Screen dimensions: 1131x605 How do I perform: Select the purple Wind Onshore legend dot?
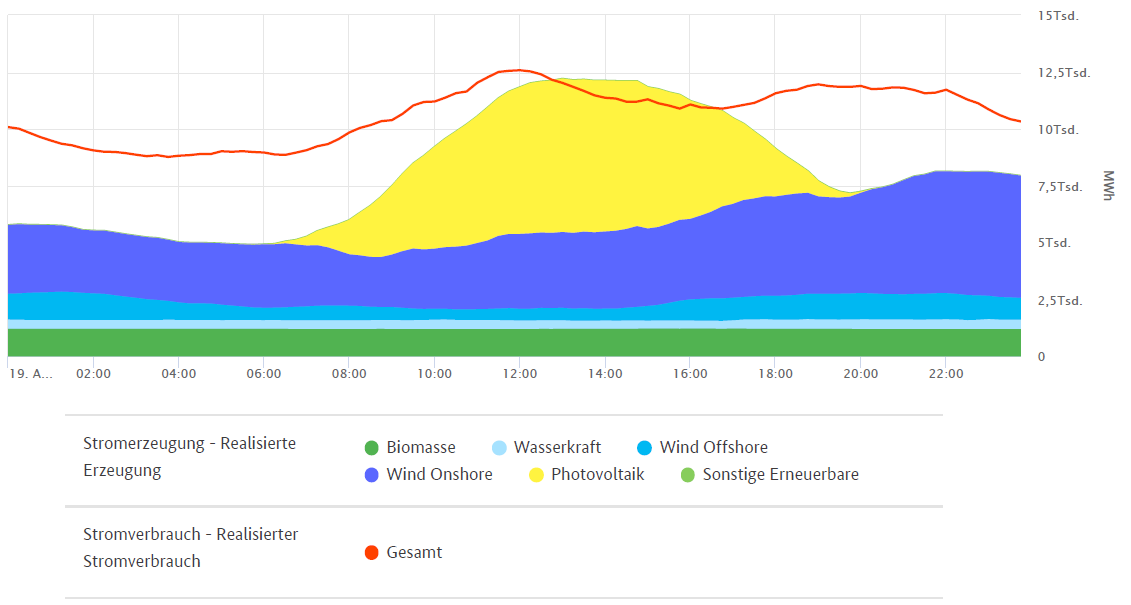coord(373,474)
